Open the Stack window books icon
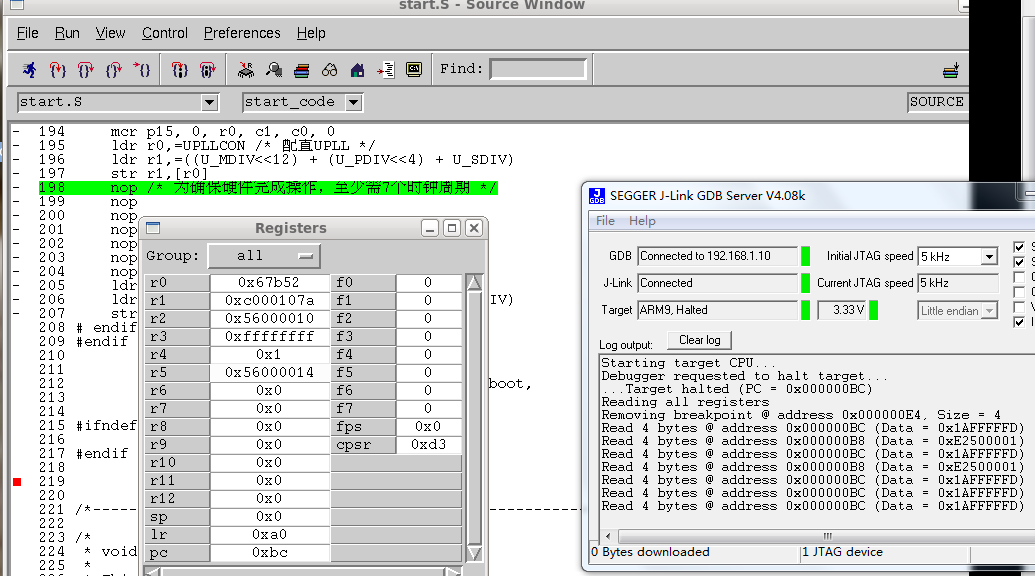Viewport: 1035px width, 576px height. click(x=302, y=69)
